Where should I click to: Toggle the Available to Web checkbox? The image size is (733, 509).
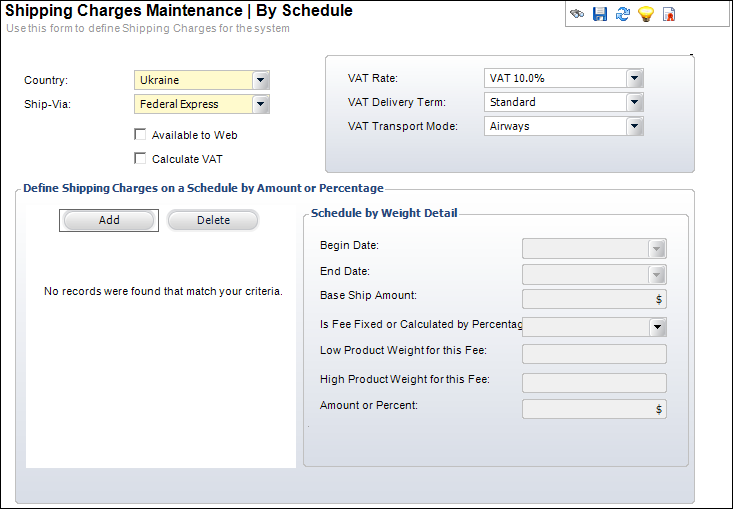(140, 135)
